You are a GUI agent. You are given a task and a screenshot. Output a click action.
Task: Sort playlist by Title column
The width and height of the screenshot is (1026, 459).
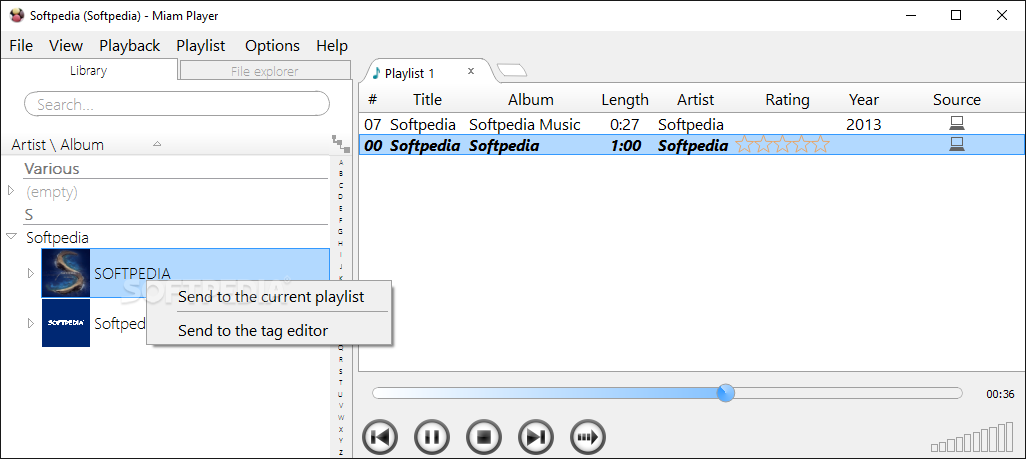point(427,100)
